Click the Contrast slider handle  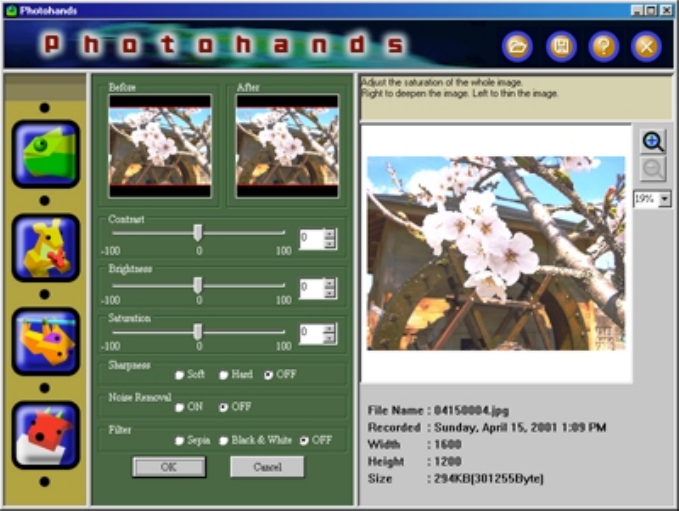[197, 233]
